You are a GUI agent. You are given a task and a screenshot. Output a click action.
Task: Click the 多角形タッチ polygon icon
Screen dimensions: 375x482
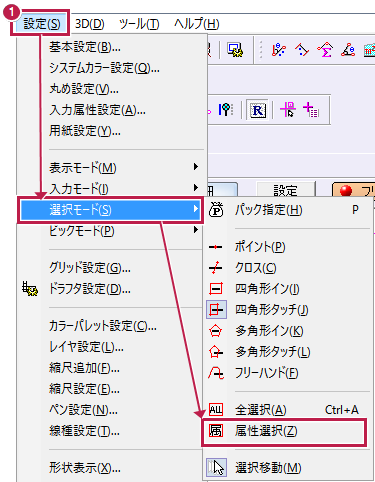point(216,352)
